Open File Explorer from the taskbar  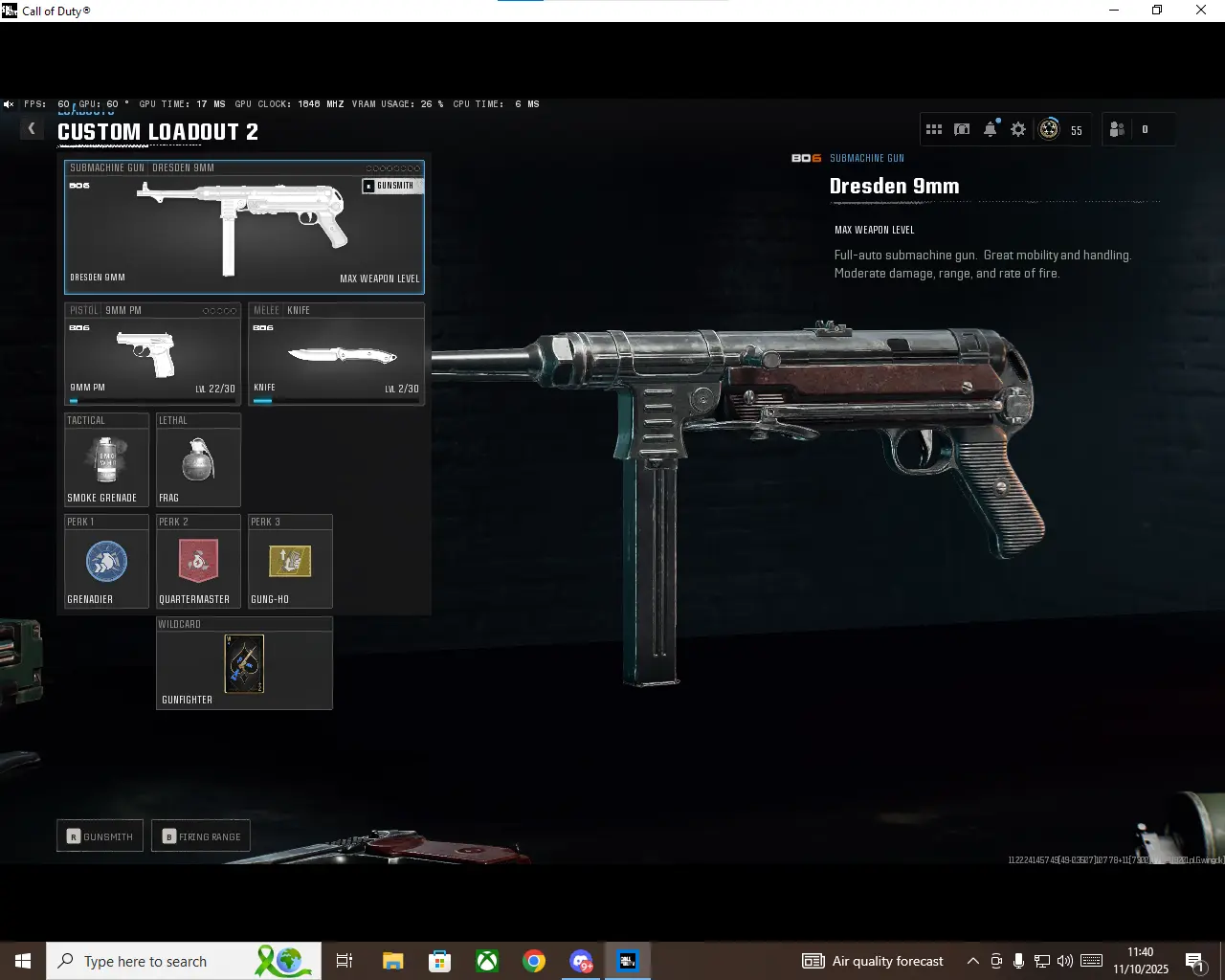[x=392, y=961]
